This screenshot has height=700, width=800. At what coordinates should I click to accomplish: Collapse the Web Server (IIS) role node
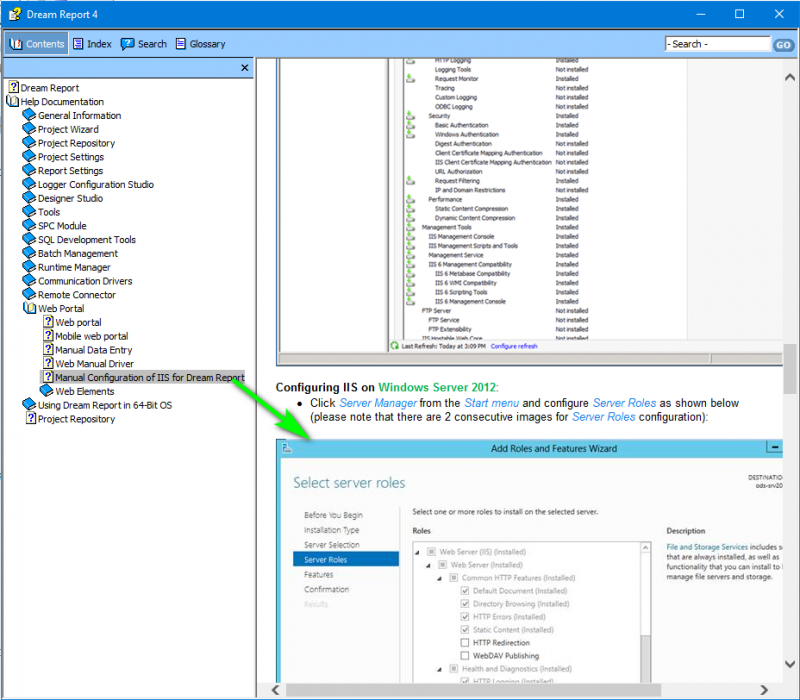click(x=417, y=552)
